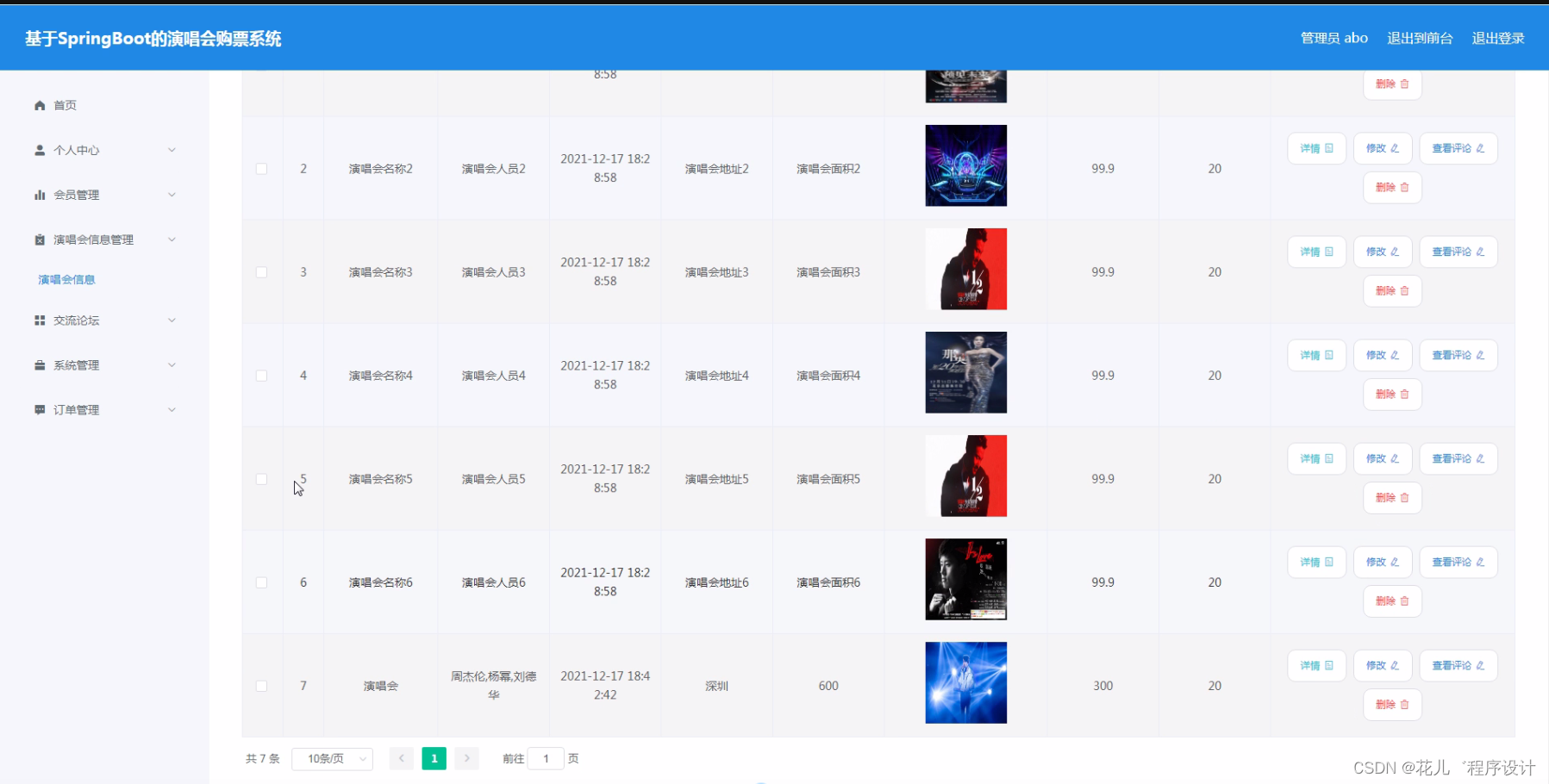This screenshot has height=784, width=1549.
Task: Click the 演唱会 poster thumbnail in row 7
Action: click(x=965, y=681)
